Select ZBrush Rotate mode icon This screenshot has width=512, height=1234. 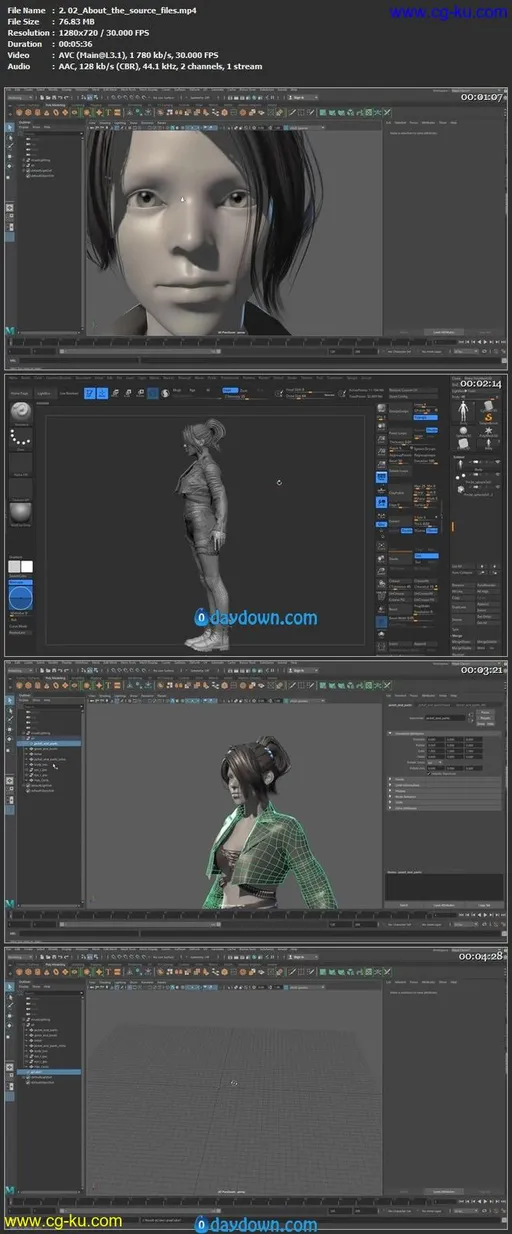coord(140,393)
